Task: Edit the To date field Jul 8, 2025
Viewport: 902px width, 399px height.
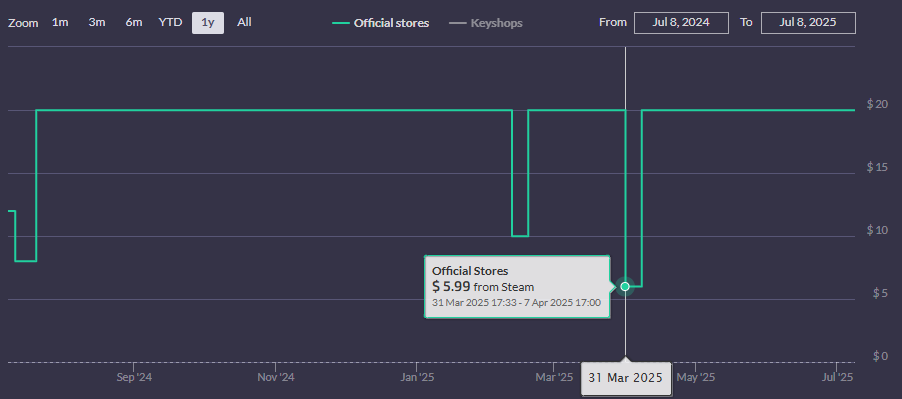Action: pyautogui.click(x=808, y=22)
